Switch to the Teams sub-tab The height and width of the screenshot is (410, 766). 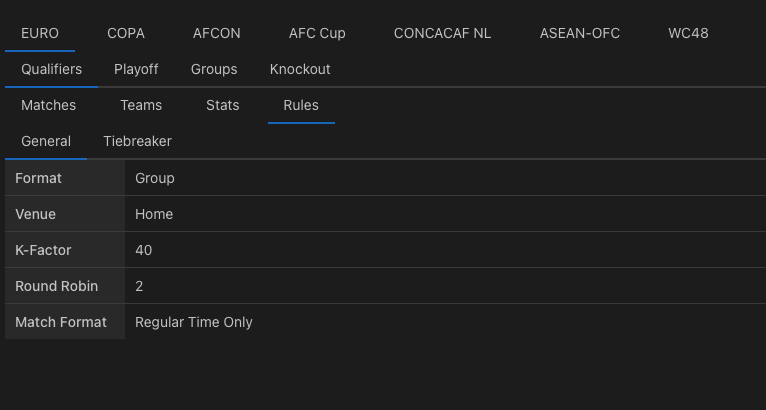coord(141,106)
